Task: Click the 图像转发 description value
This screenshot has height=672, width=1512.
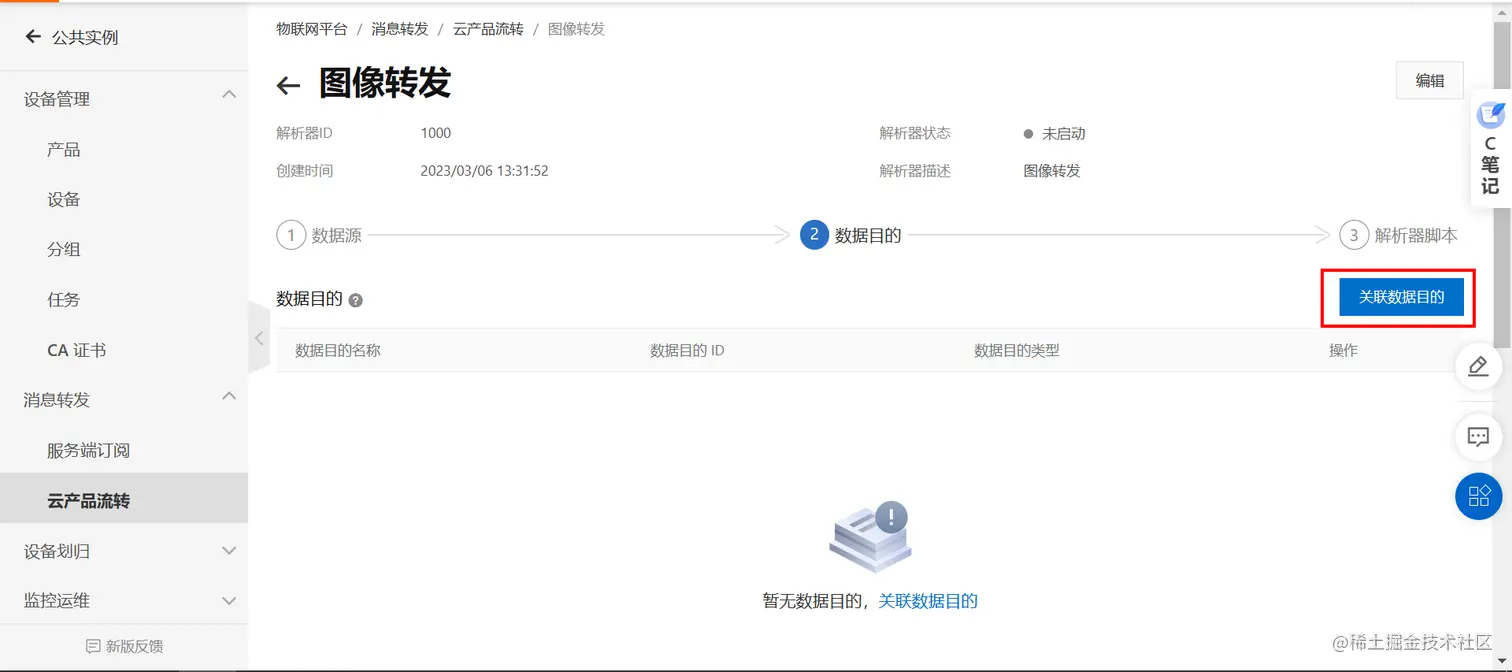Action: pos(1052,171)
